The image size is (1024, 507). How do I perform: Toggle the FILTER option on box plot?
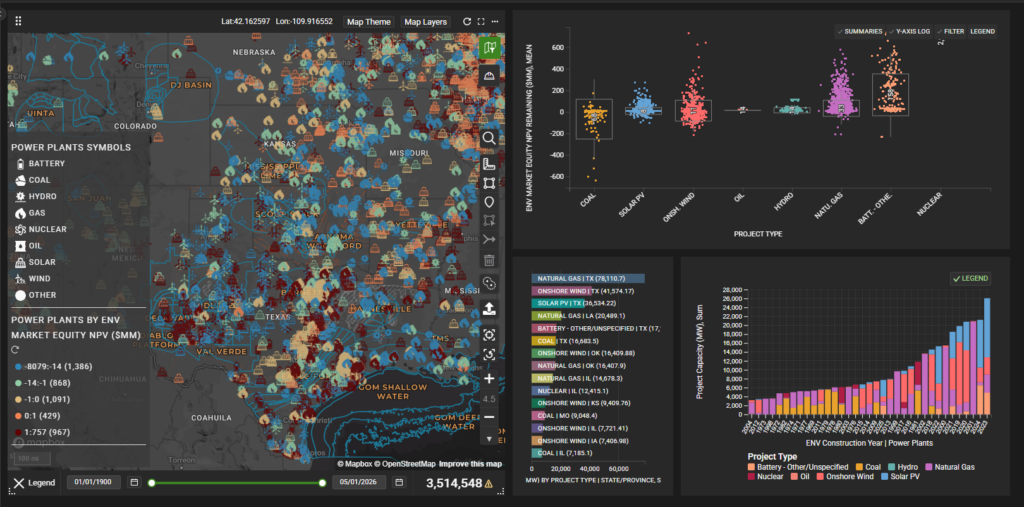click(x=950, y=31)
